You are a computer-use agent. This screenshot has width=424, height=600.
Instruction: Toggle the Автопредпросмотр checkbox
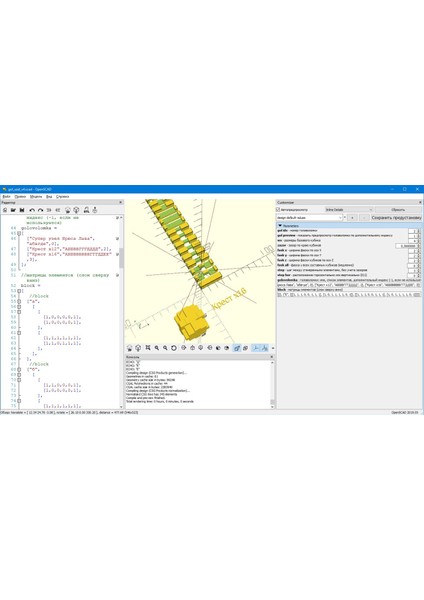click(x=278, y=210)
